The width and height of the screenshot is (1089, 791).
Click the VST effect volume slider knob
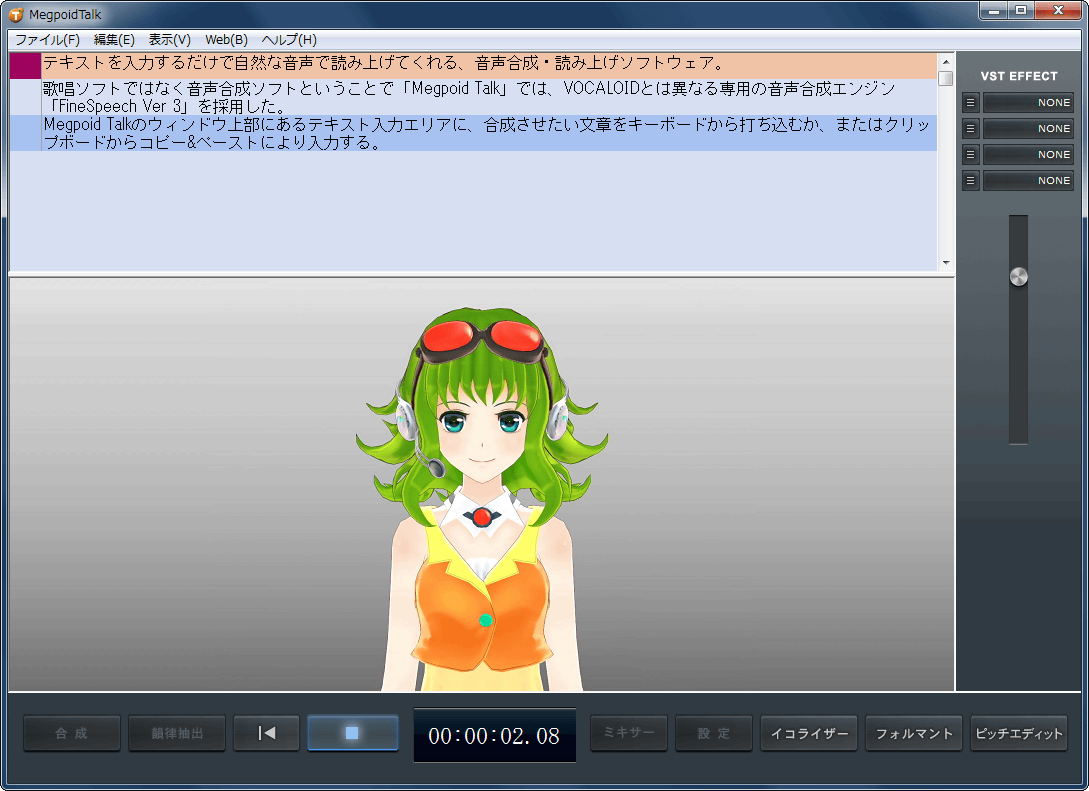coord(1019,277)
